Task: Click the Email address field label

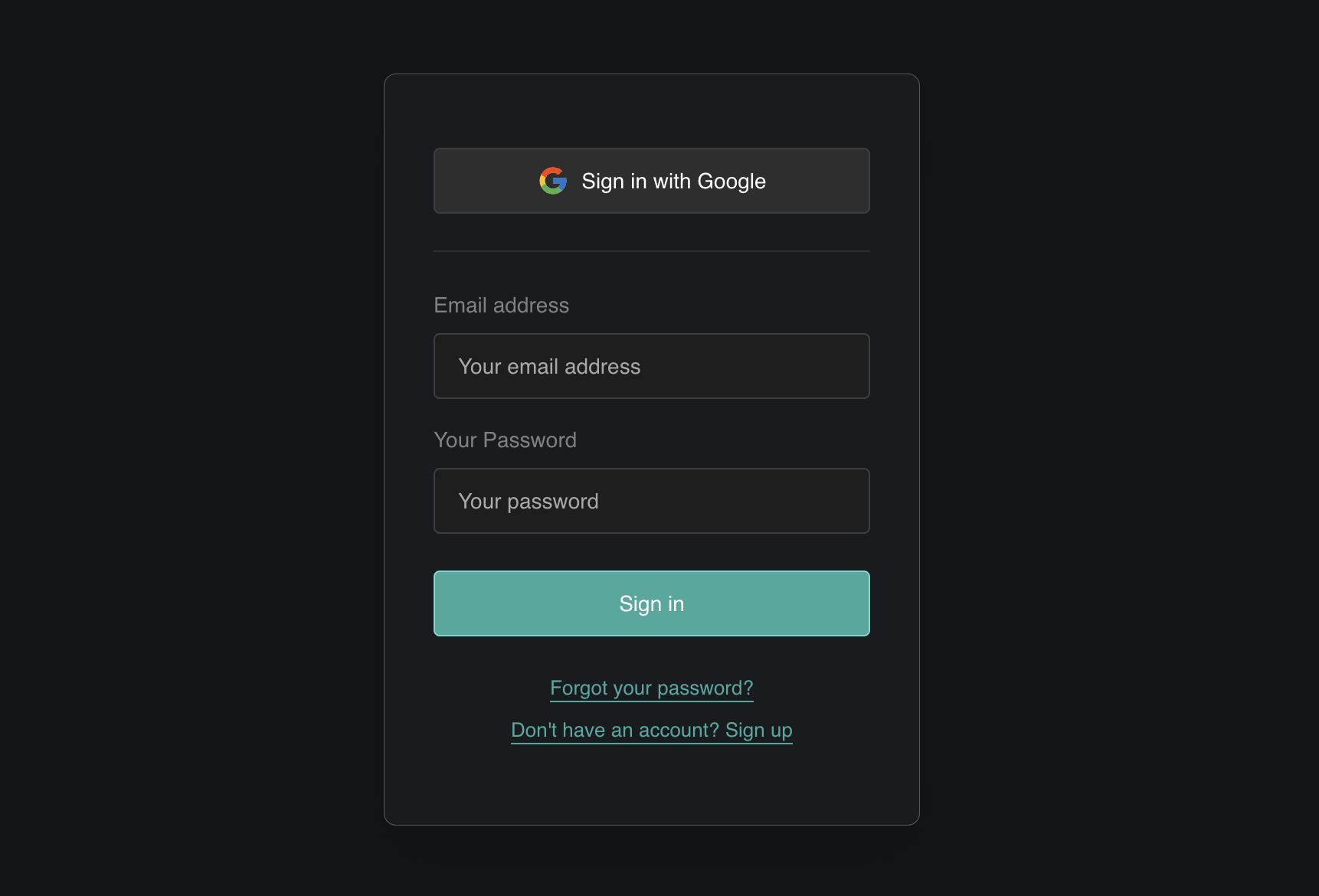Action: (501, 305)
